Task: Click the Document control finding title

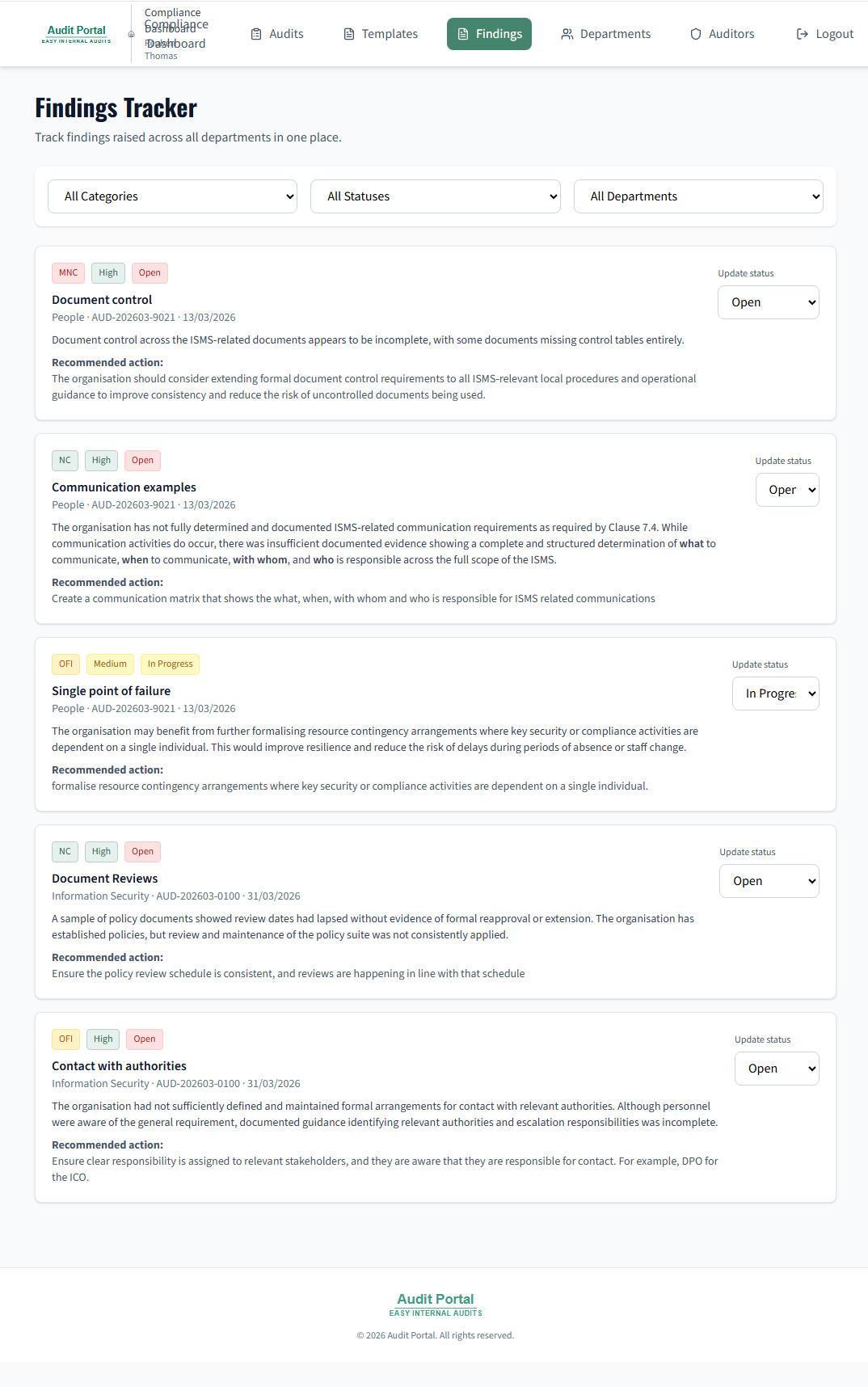Action: click(x=102, y=300)
